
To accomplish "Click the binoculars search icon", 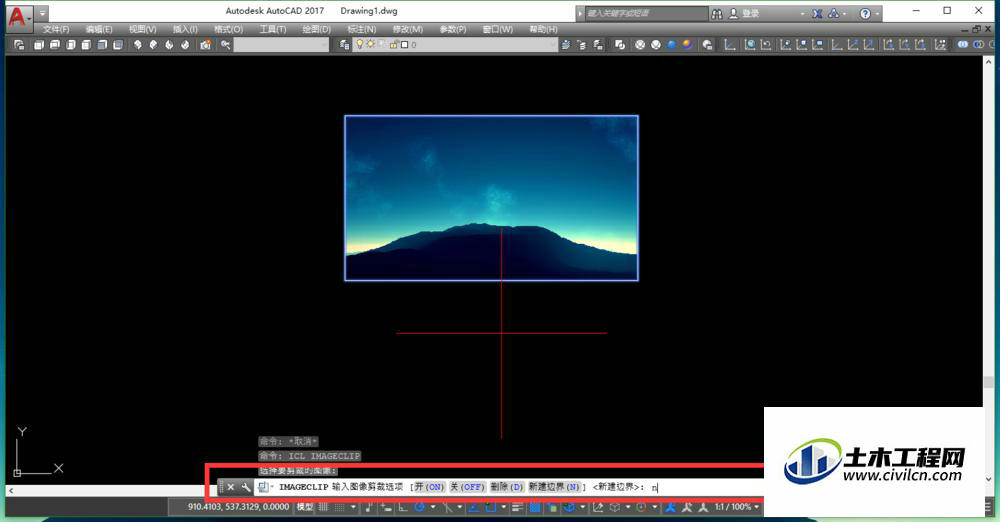I will pyautogui.click(x=717, y=13).
